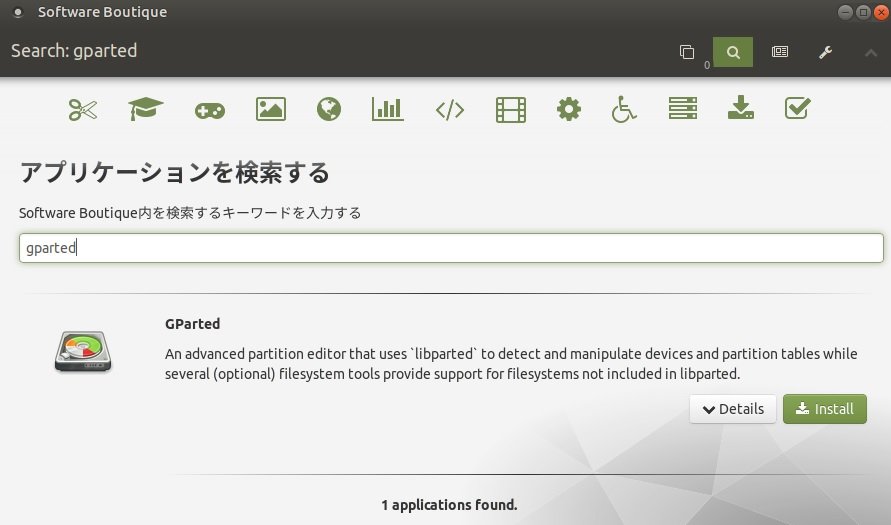Minimize the Software Boutique window
This screenshot has width=891, height=525.
coord(845,12)
